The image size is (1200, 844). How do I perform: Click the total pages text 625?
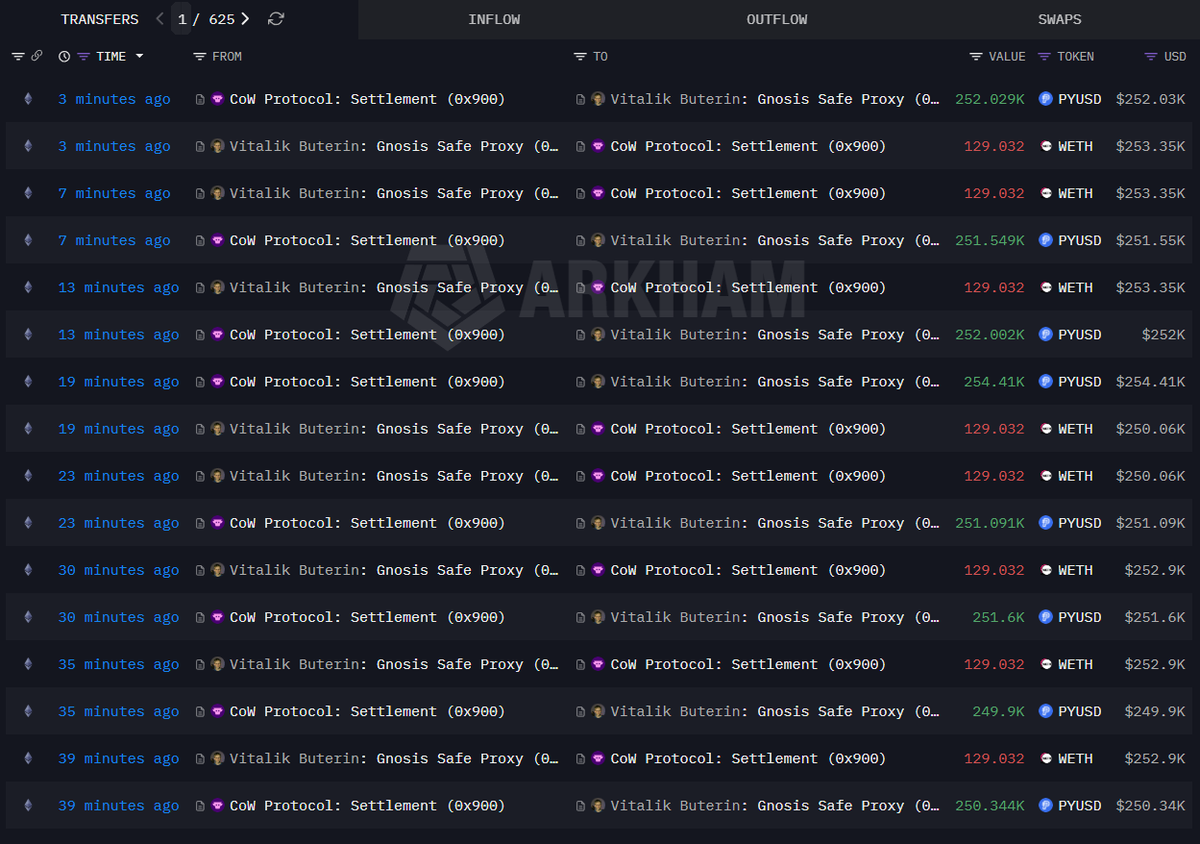coord(222,19)
